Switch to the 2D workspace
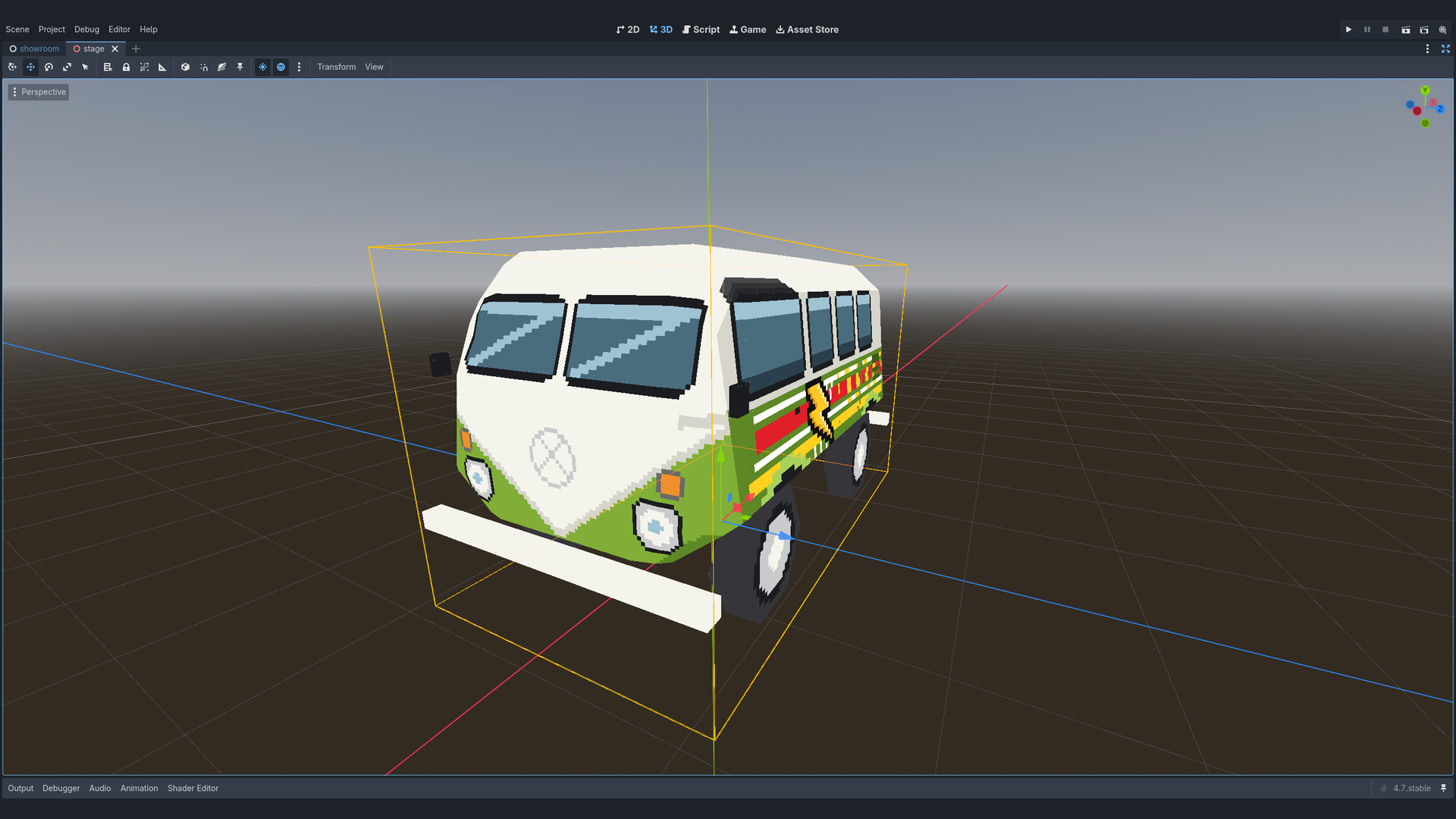The width and height of the screenshot is (1456, 819). pos(628,30)
